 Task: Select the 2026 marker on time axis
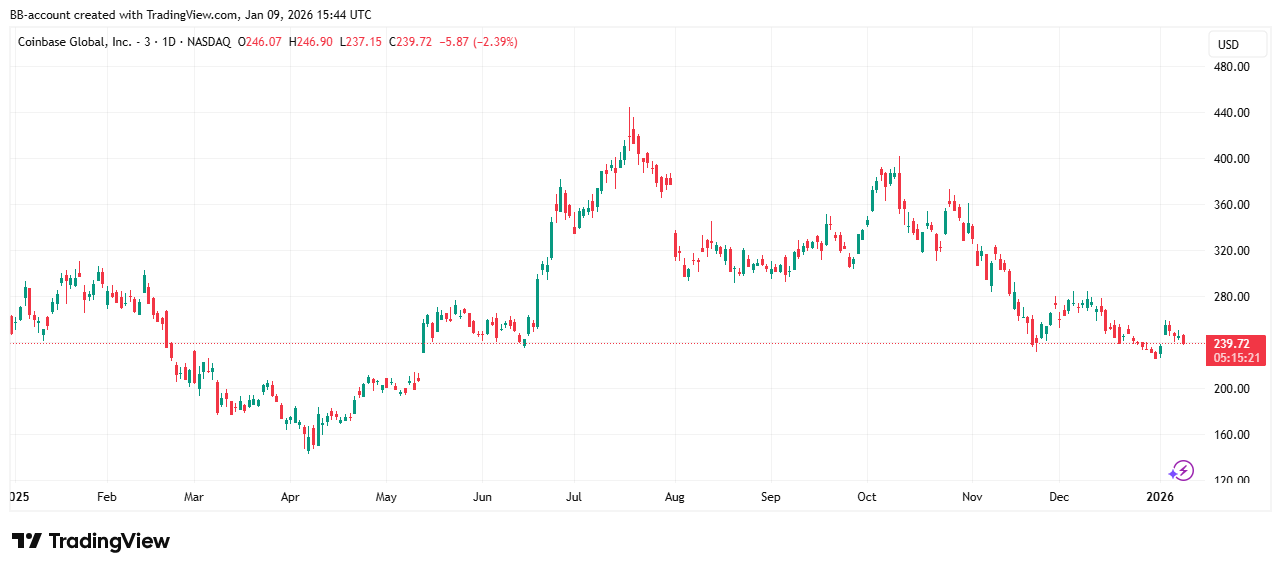[1159, 496]
